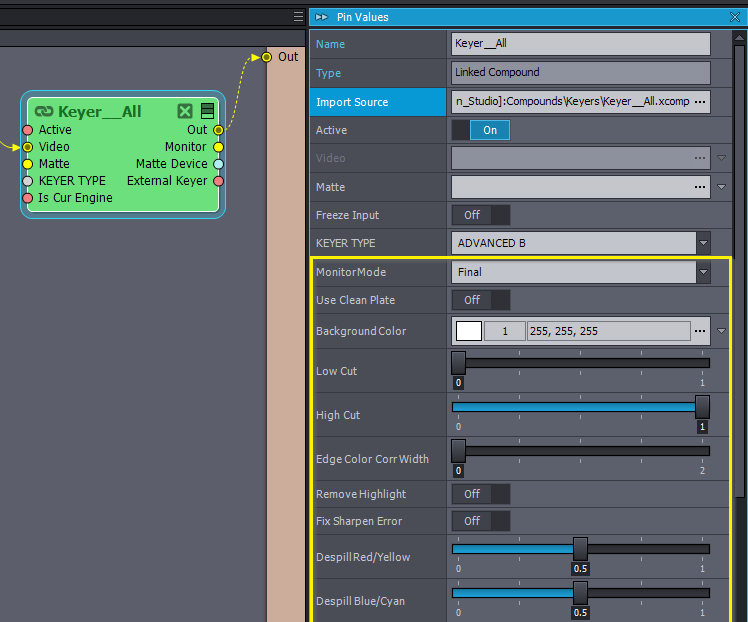This screenshot has height=622, width=748.
Task: Click the Monitor output pin on the node
Action: coord(218,147)
